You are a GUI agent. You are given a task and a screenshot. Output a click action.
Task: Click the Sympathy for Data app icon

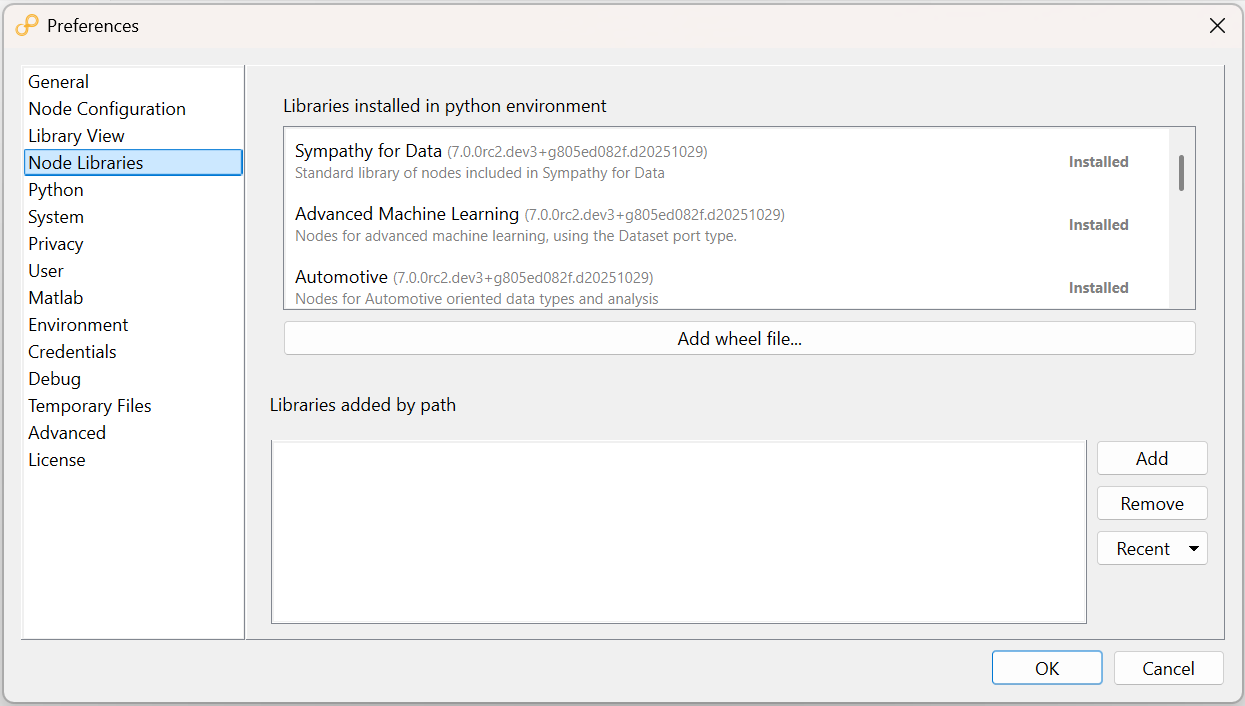25,26
